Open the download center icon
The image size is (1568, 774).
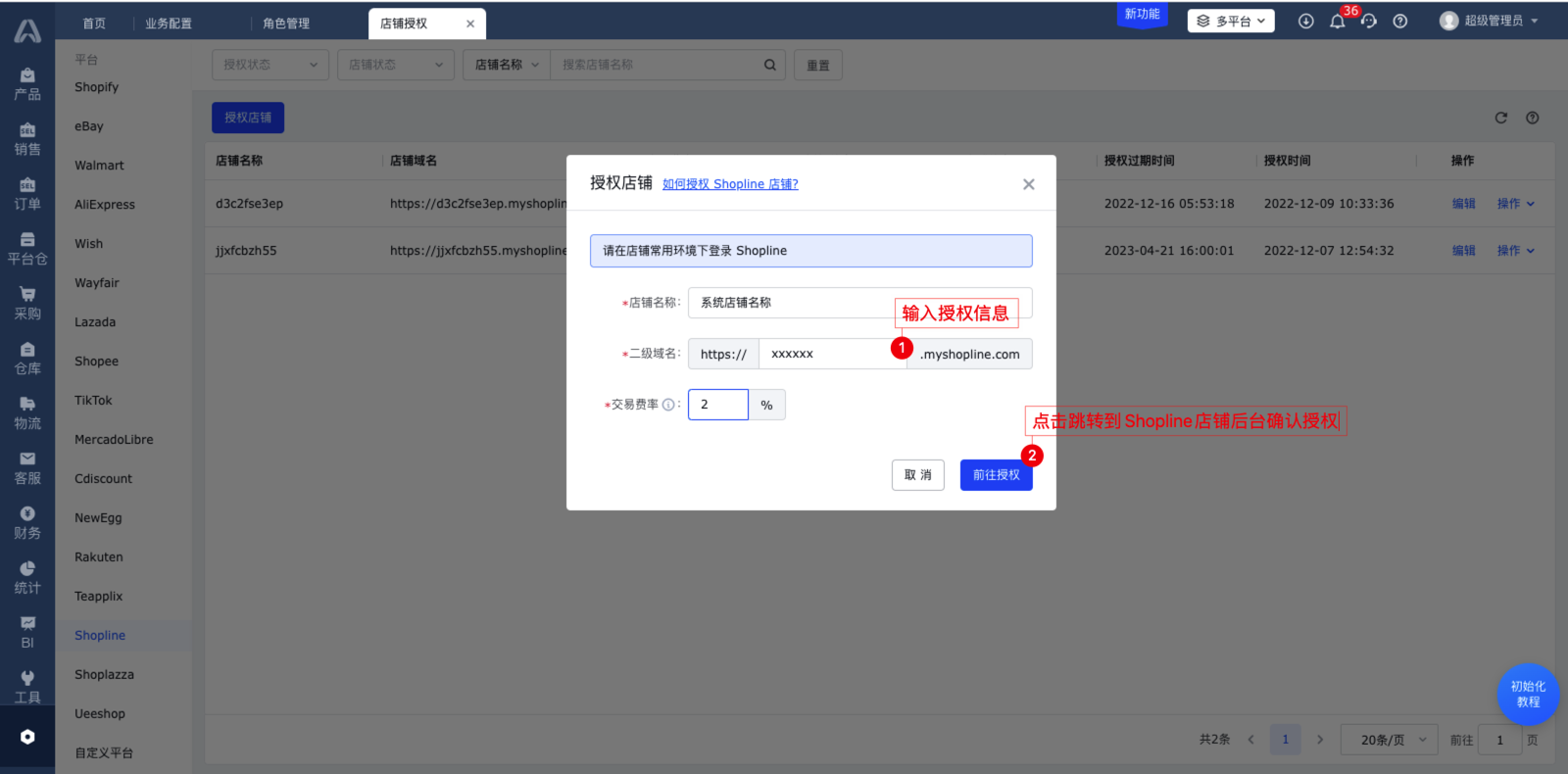coord(1305,21)
